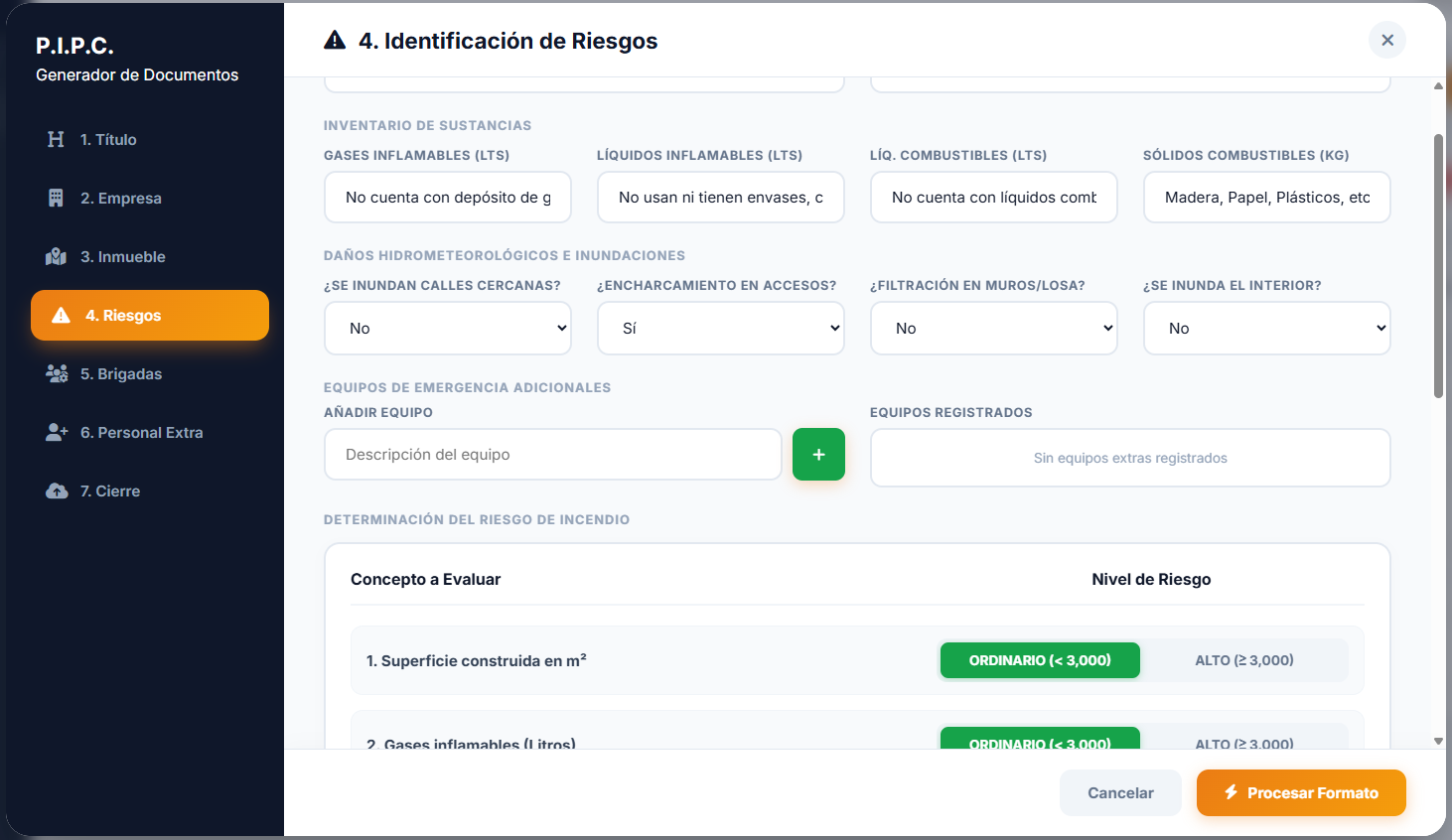The width and height of the screenshot is (1452, 840).
Task: Select ALTO for Gases inflamables row
Action: (1244, 739)
